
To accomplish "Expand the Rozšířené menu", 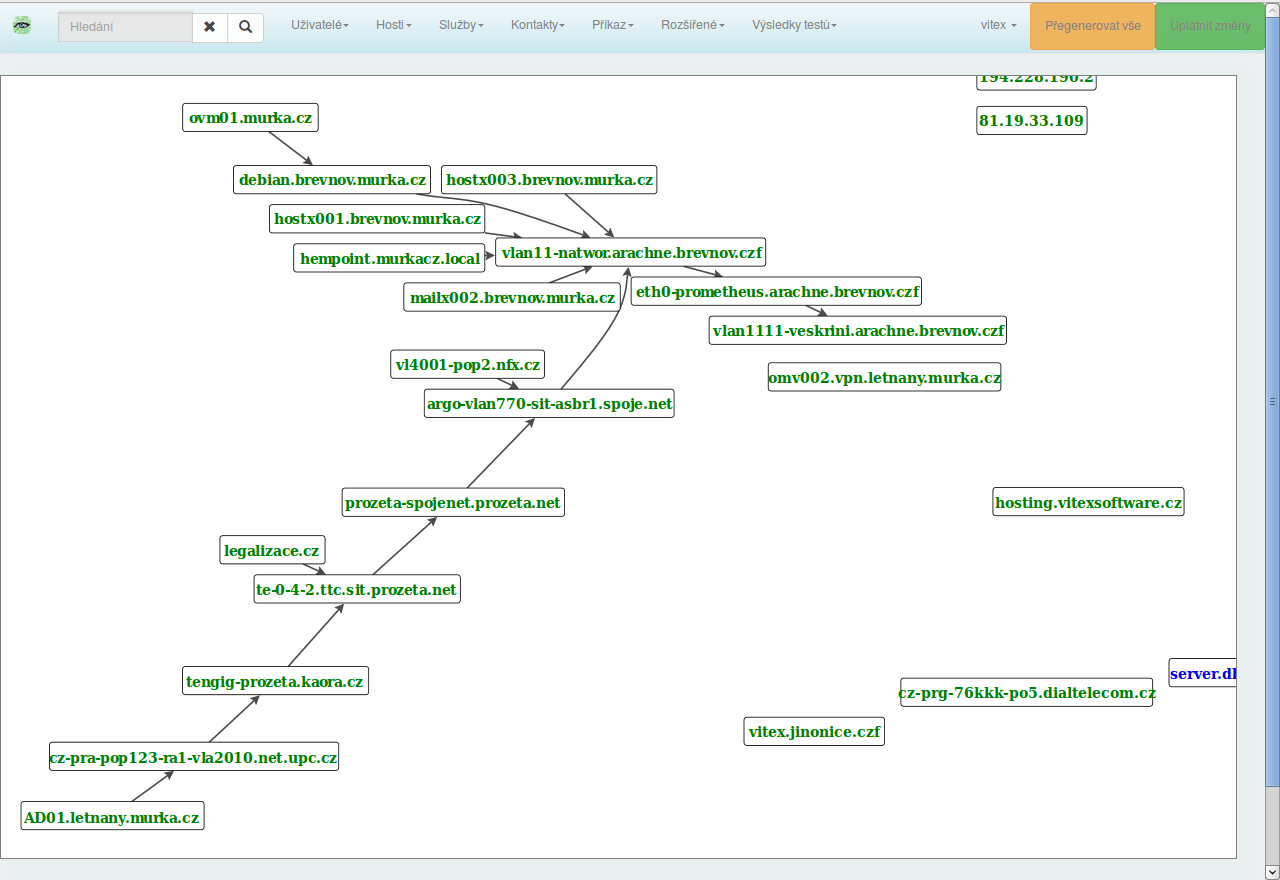I will [692, 25].
